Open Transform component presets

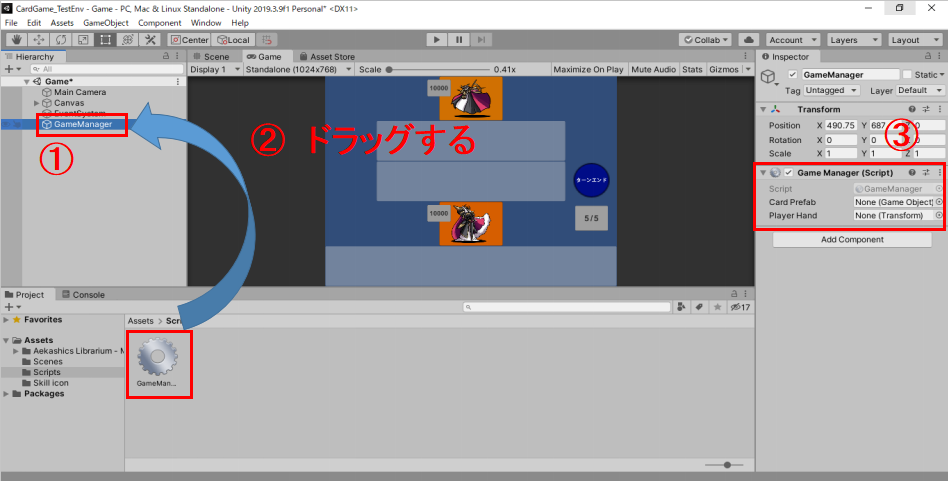pos(926,109)
